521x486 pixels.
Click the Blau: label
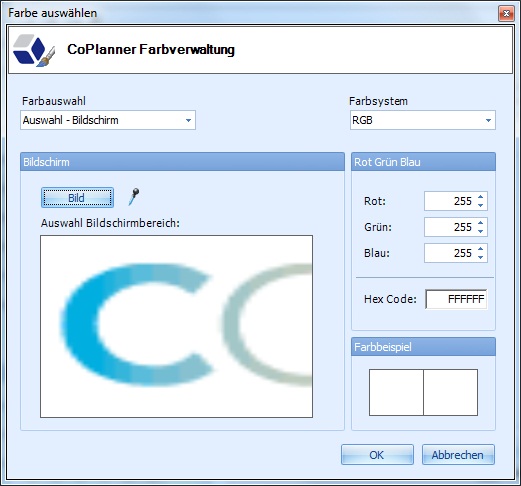377,253
